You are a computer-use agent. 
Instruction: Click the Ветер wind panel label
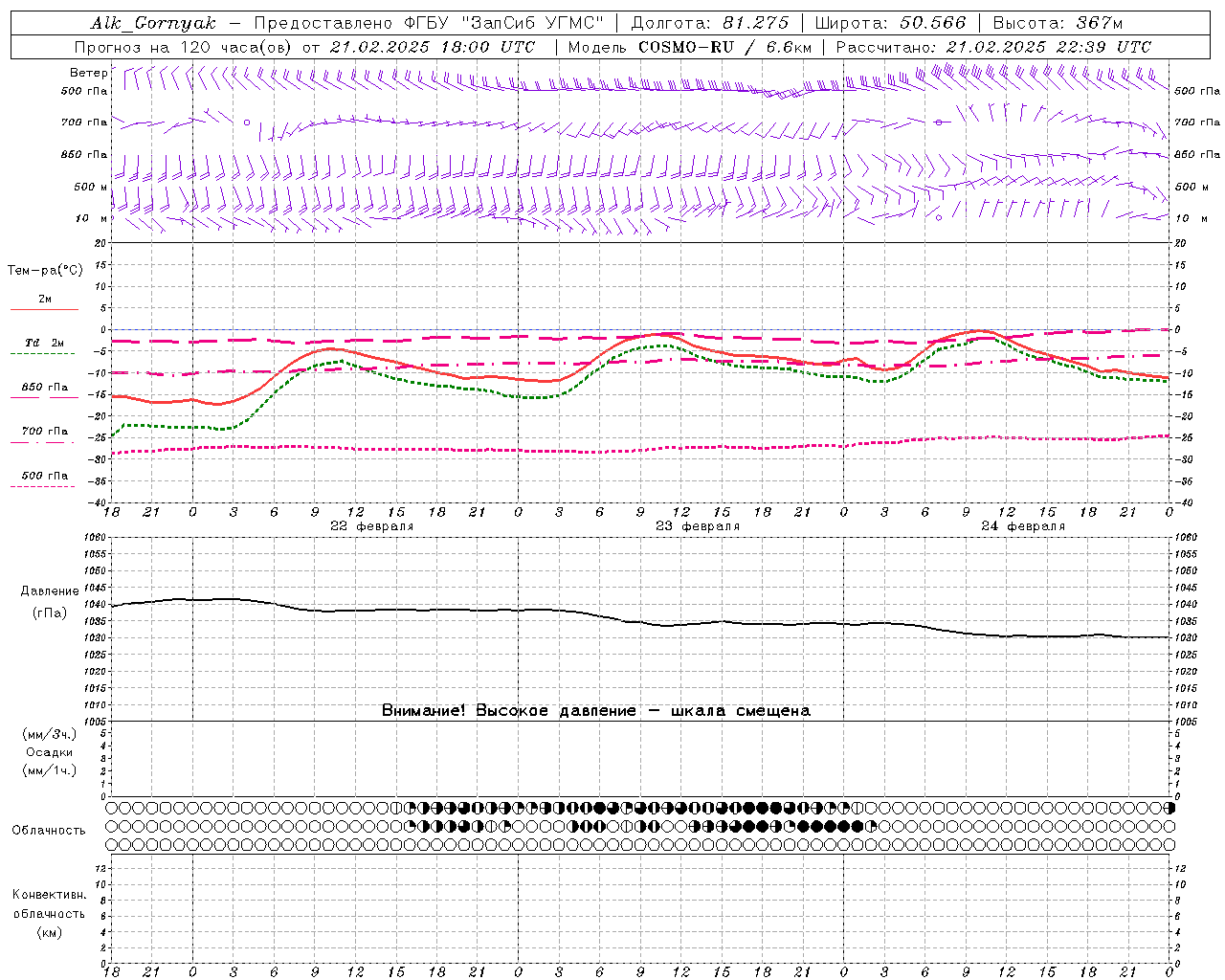tap(88, 73)
